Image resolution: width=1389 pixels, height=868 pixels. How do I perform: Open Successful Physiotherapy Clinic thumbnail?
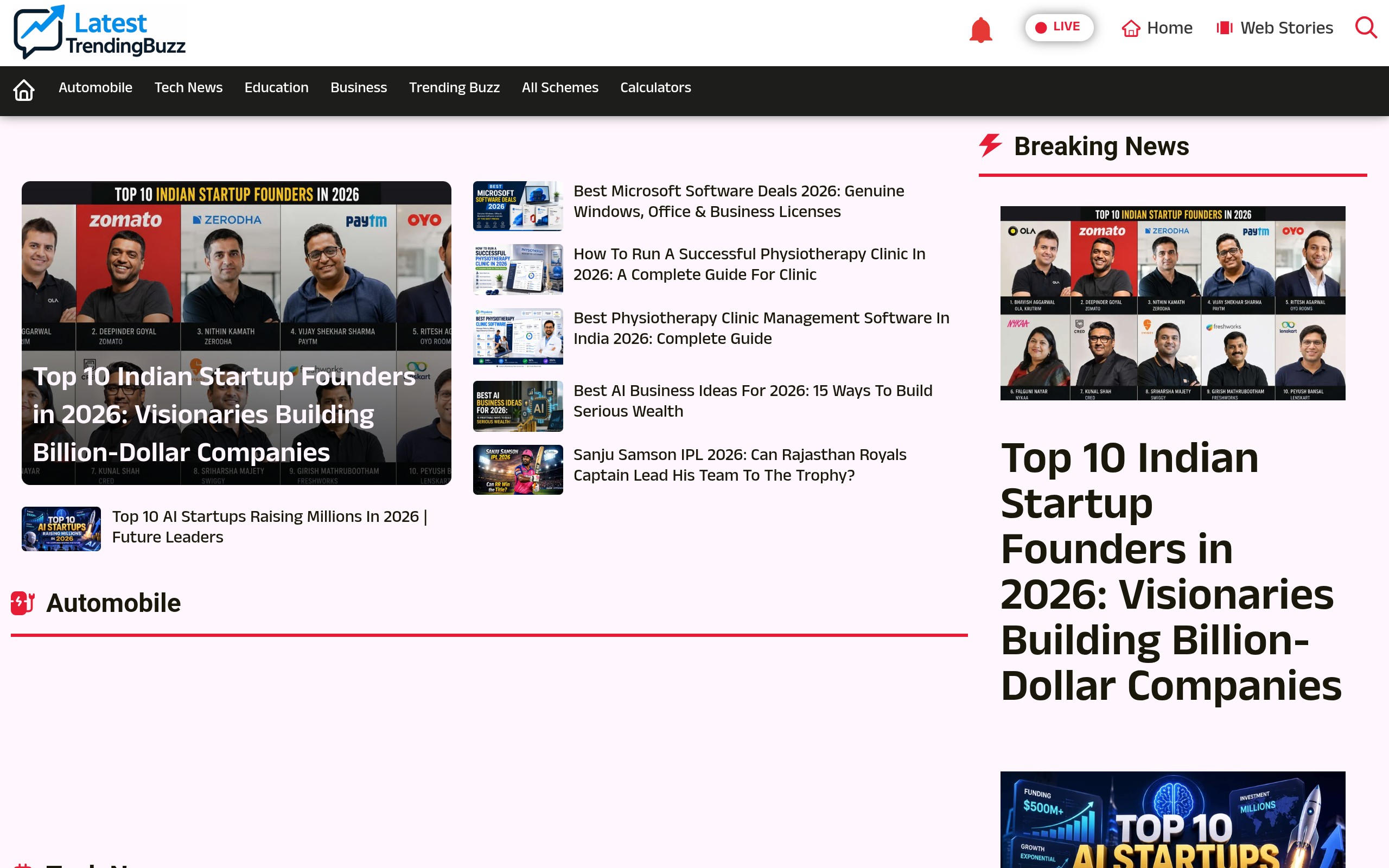(x=518, y=269)
